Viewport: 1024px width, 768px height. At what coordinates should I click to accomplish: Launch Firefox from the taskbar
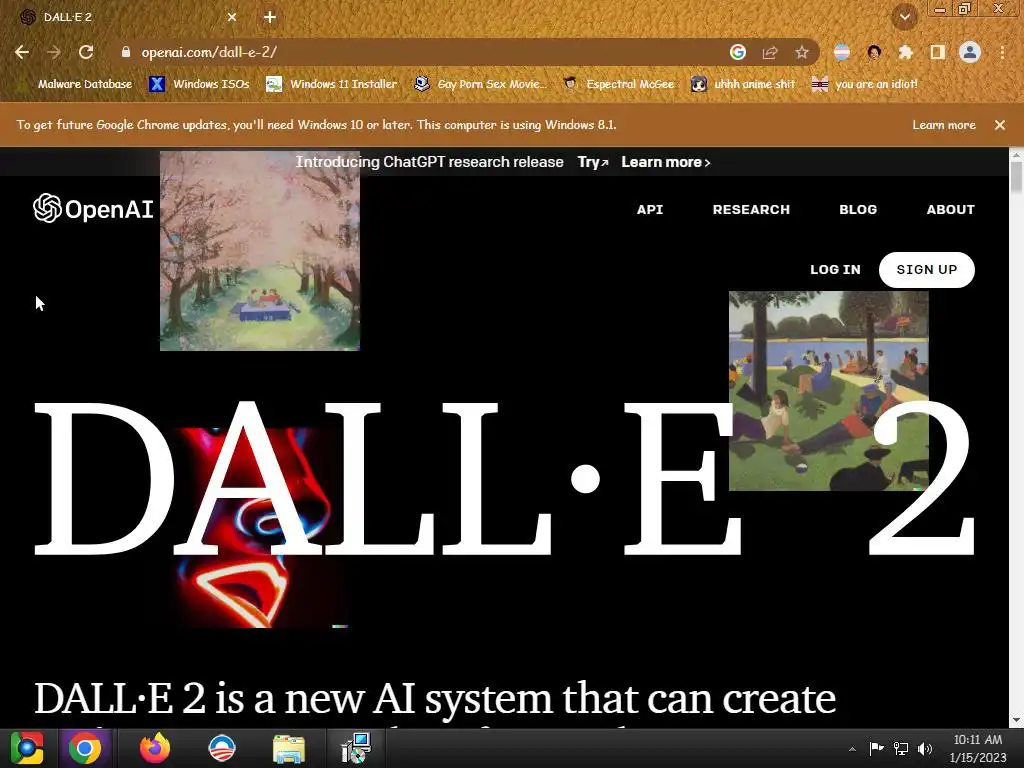pyautogui.click(x=155, y=748)
